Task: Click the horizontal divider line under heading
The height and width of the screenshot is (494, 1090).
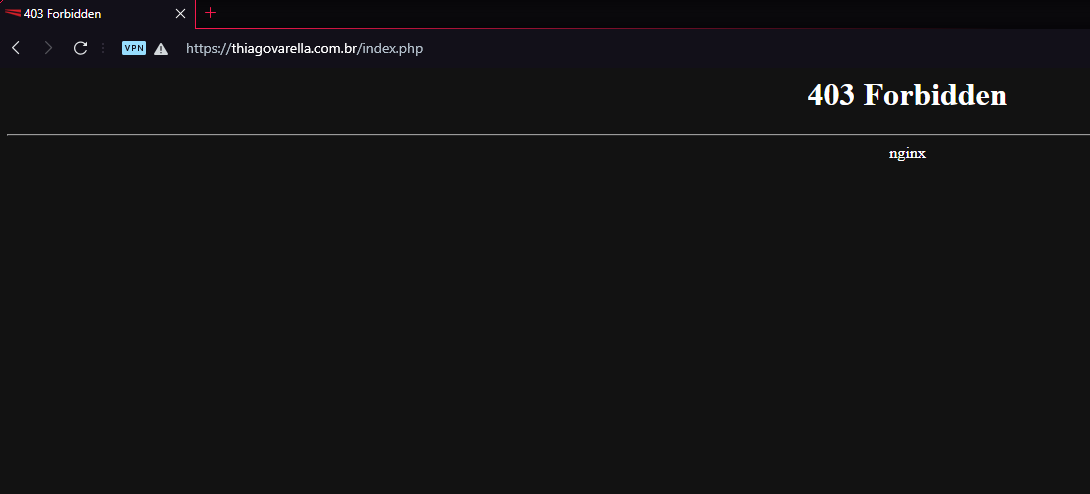Action: click(500, 133)
